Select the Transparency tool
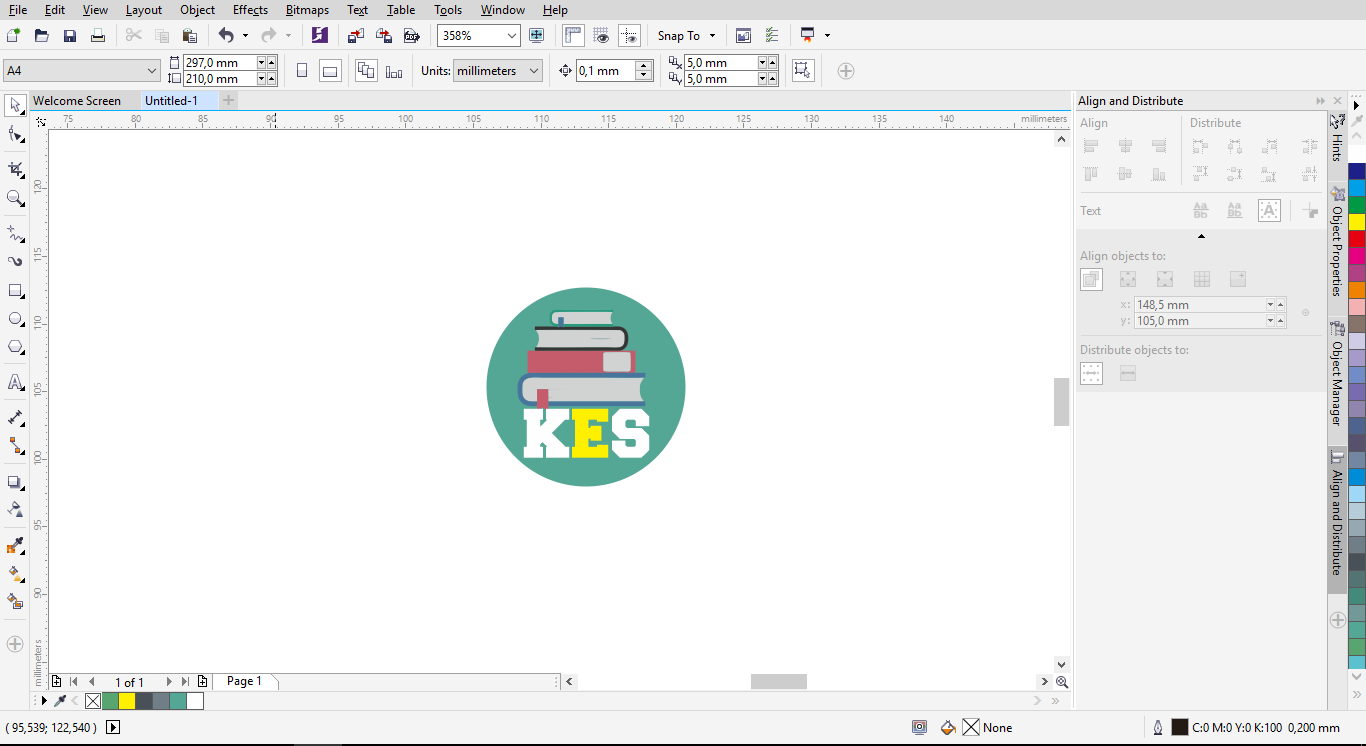 (x=15, y=509)
